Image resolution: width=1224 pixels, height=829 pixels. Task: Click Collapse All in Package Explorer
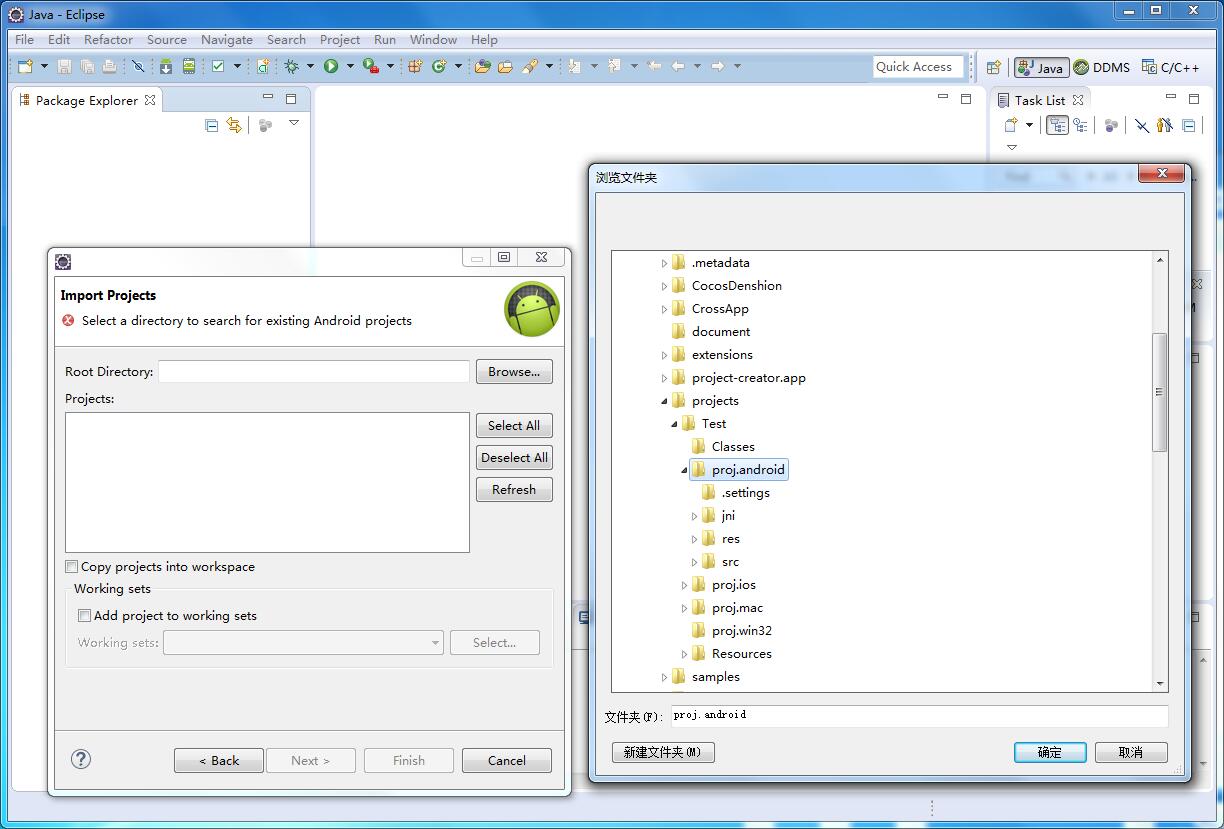point(211,125)
